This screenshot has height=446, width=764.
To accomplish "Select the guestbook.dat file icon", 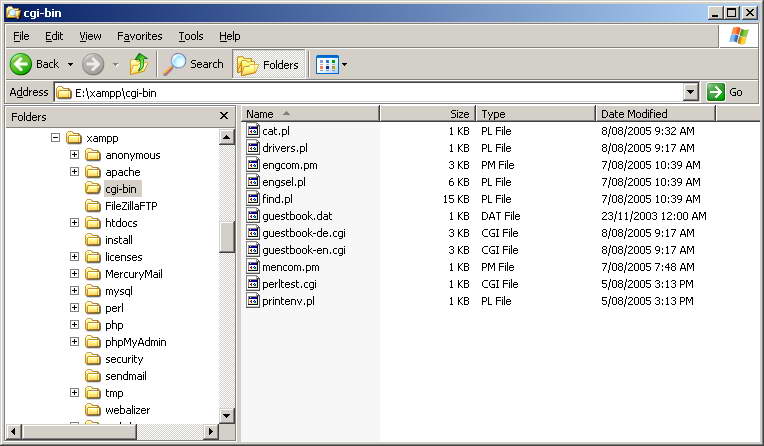I will 254,216.
